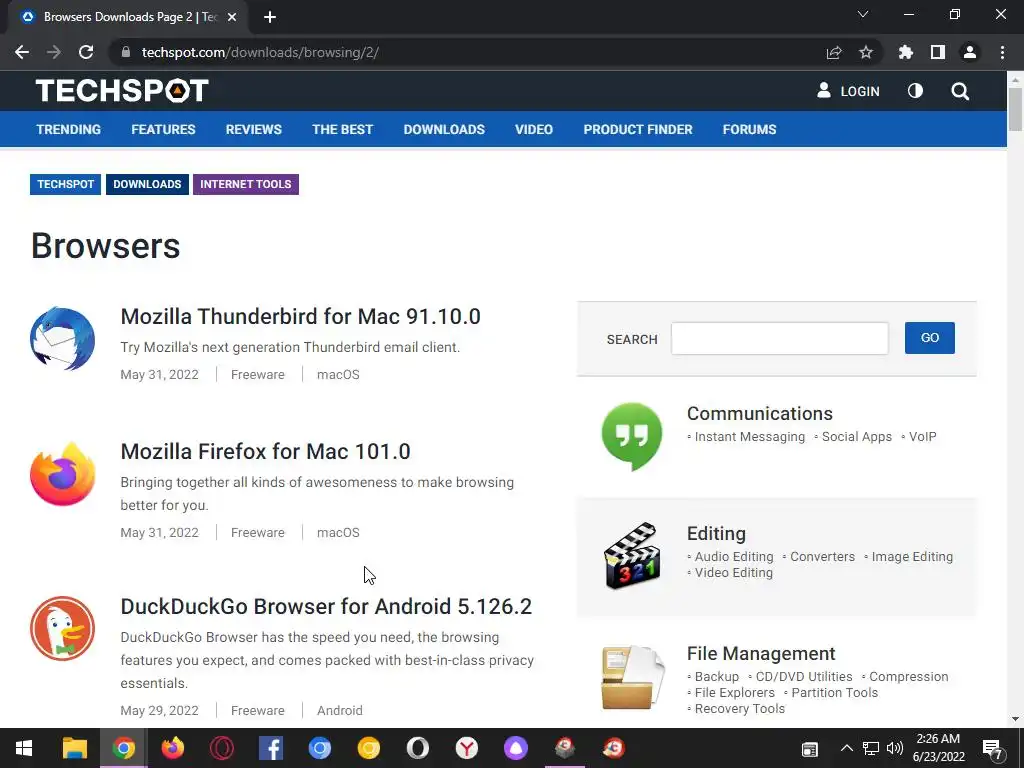Image resolution: width=1024 pixels, height=768 pixels.
Task: Open the Chrome three-dot menu
Action: (x=1002, y=52)
